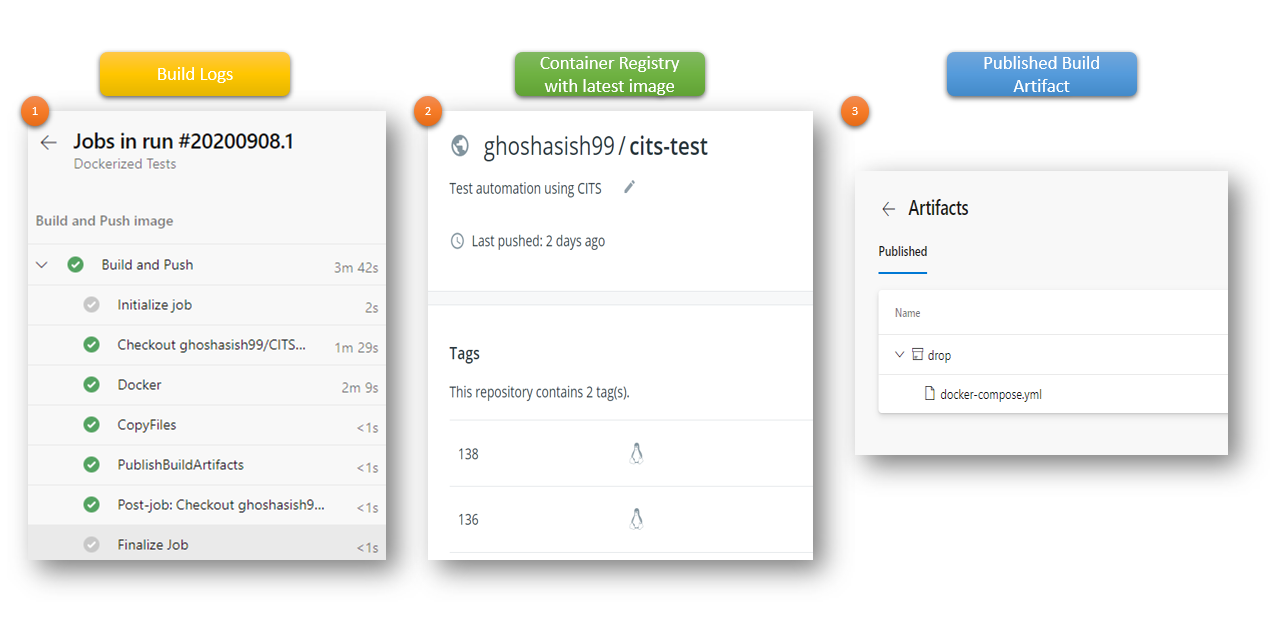Viewport: 1274px width, 624px height.
Task: Collapse the Build and Push job
Action: pyautogui.click(x=42, y=265)
